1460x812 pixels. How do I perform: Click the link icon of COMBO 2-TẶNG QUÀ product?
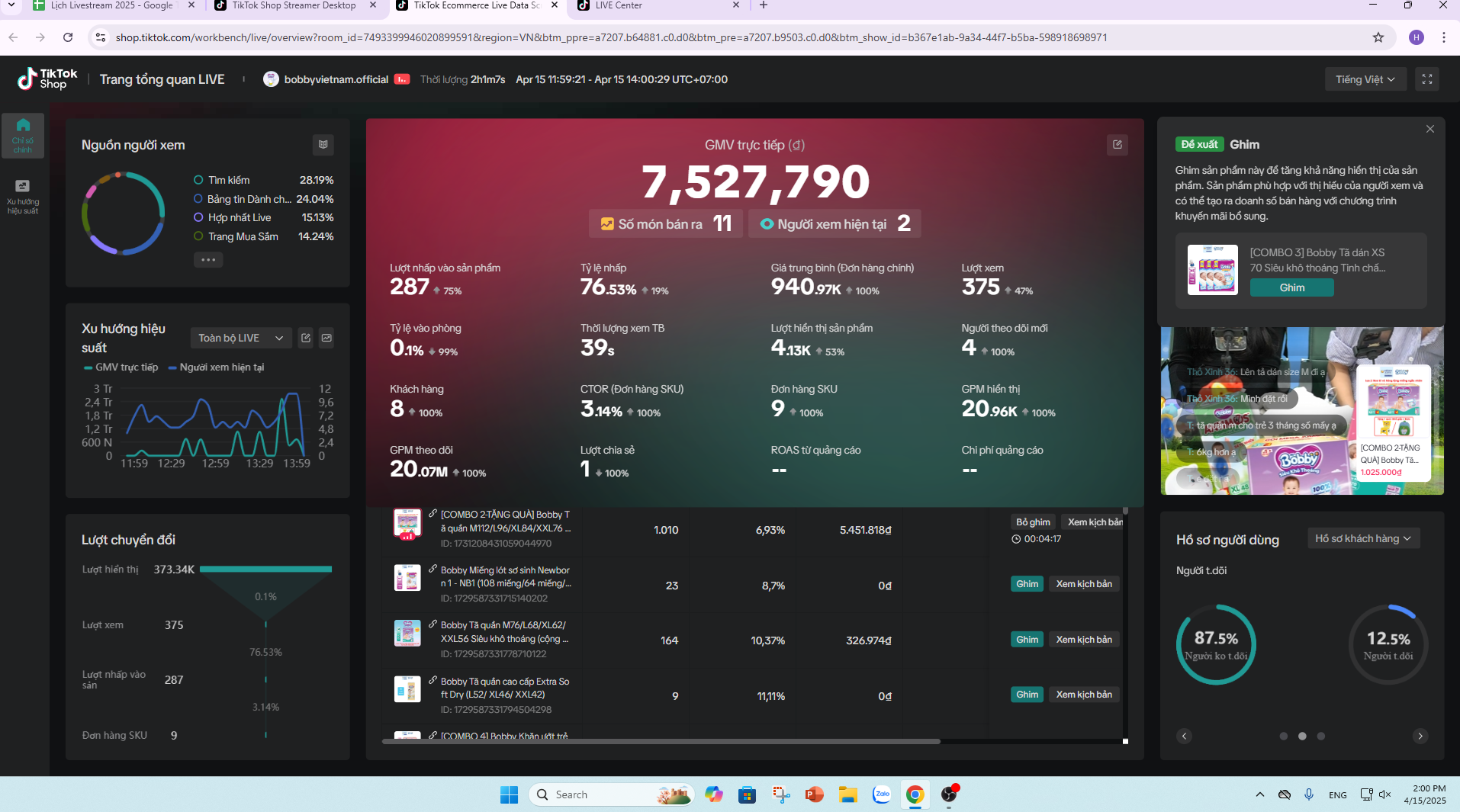(433, 513)
